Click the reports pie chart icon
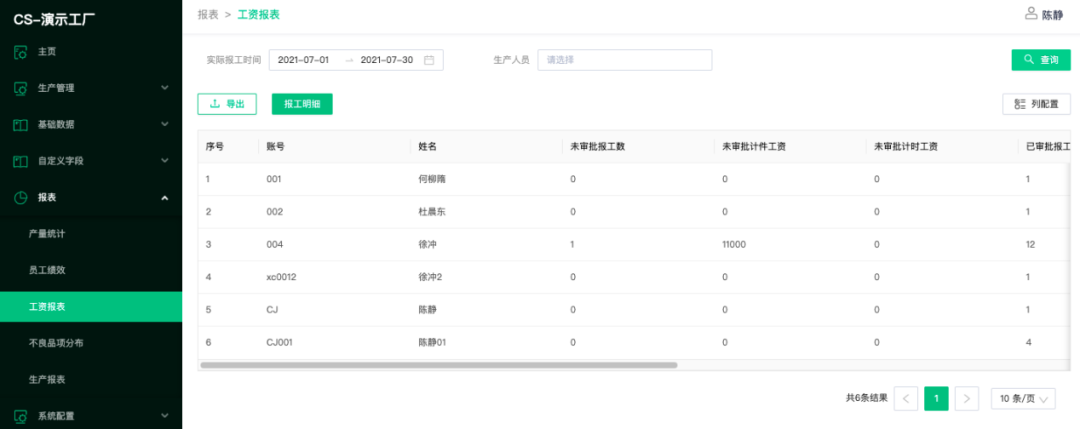The width and height of the screenshot is (1080, 429). pos(20,198)
